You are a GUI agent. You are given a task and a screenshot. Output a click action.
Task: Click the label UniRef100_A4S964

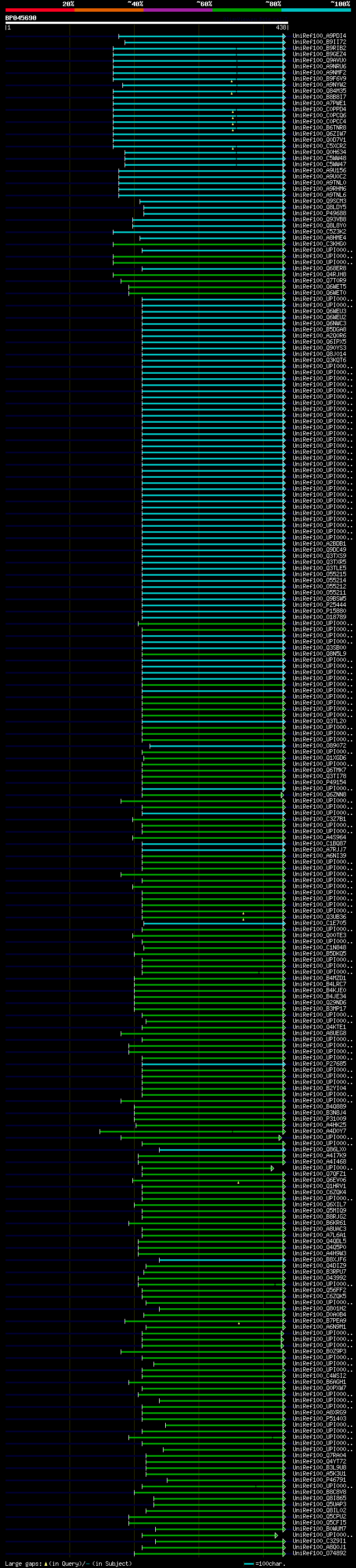319,837
